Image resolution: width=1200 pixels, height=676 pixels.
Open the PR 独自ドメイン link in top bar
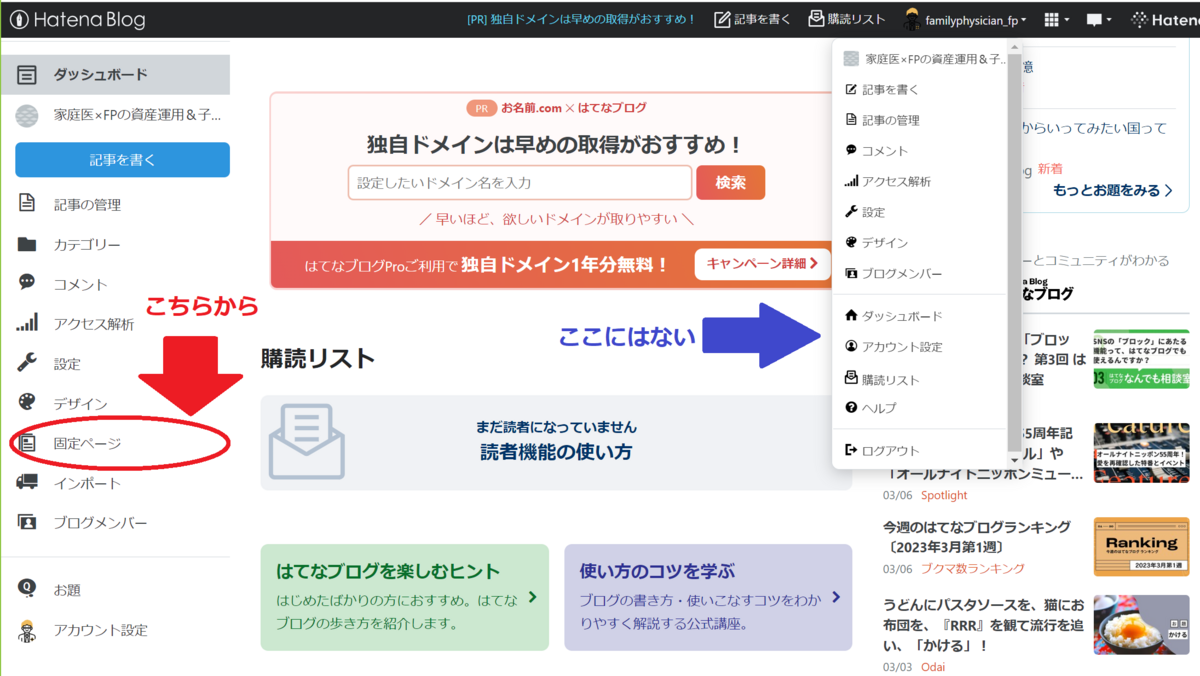click(x=582, y=20)
